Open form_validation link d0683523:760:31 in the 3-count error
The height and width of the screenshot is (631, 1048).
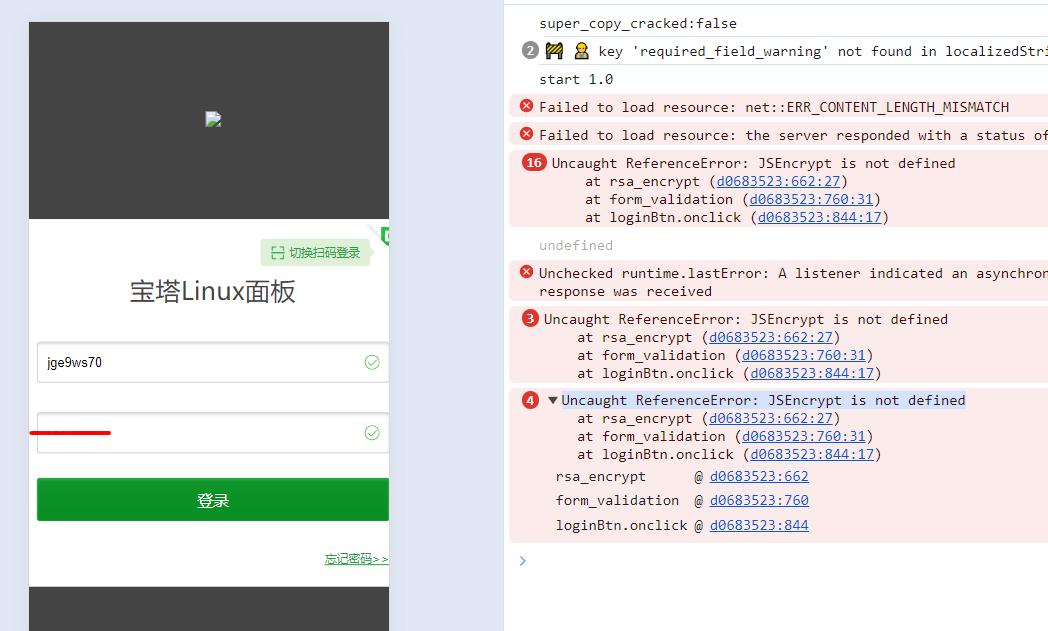tap(803, 356)
